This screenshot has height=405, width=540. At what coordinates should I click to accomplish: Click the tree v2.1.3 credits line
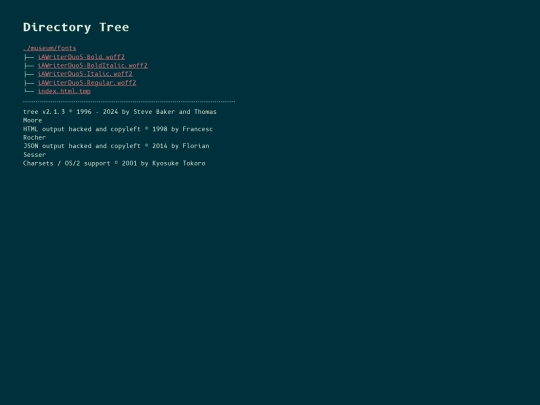(120, 116)
